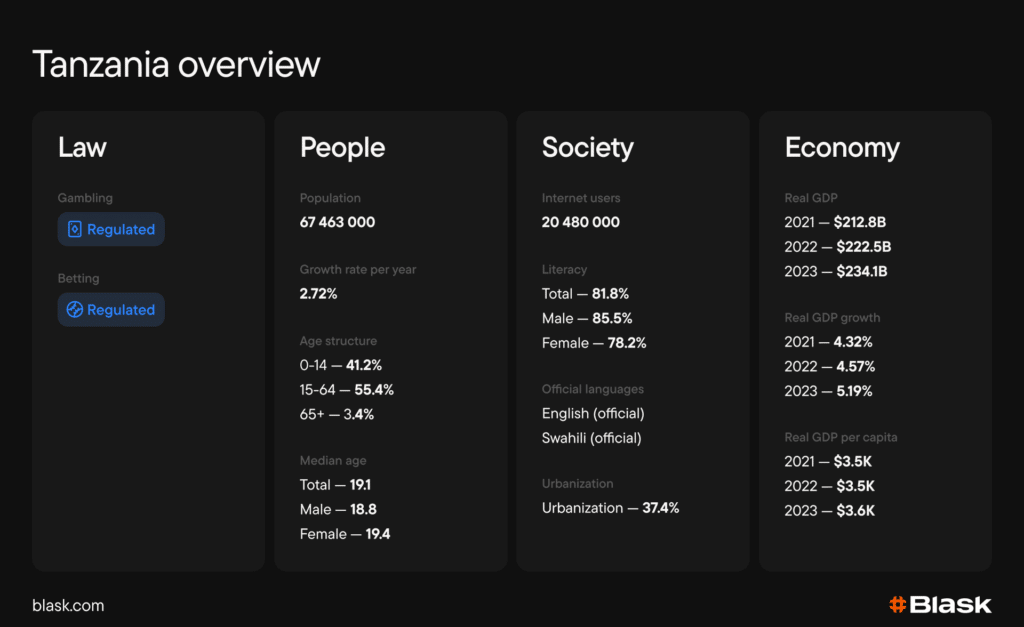Click the Swahili (official) language entry

[592, 438]
